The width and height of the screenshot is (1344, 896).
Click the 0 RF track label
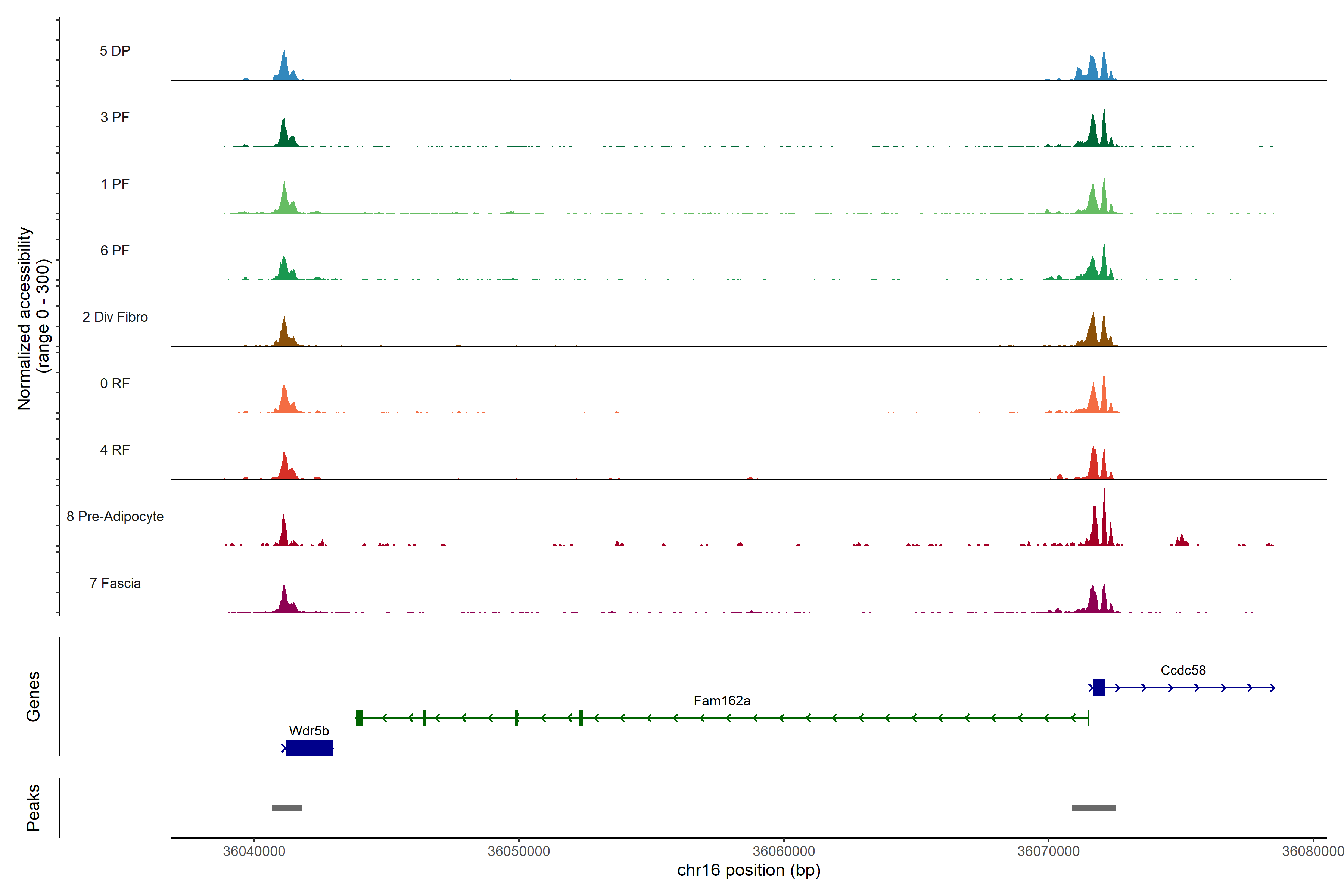115,383
